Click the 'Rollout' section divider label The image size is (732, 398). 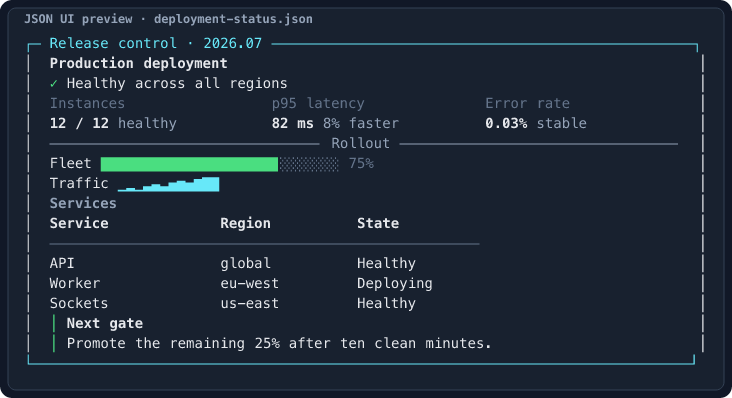tap(360, 143)
